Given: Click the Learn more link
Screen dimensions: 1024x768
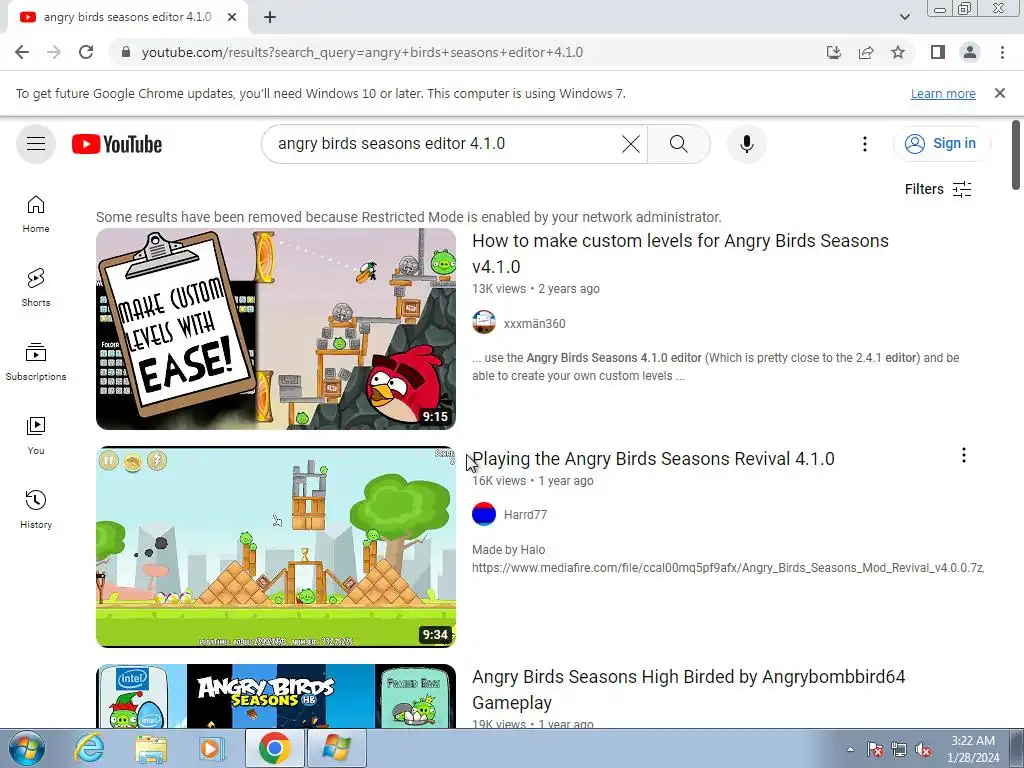Looking at the screenshot, I should coord(943,94).
